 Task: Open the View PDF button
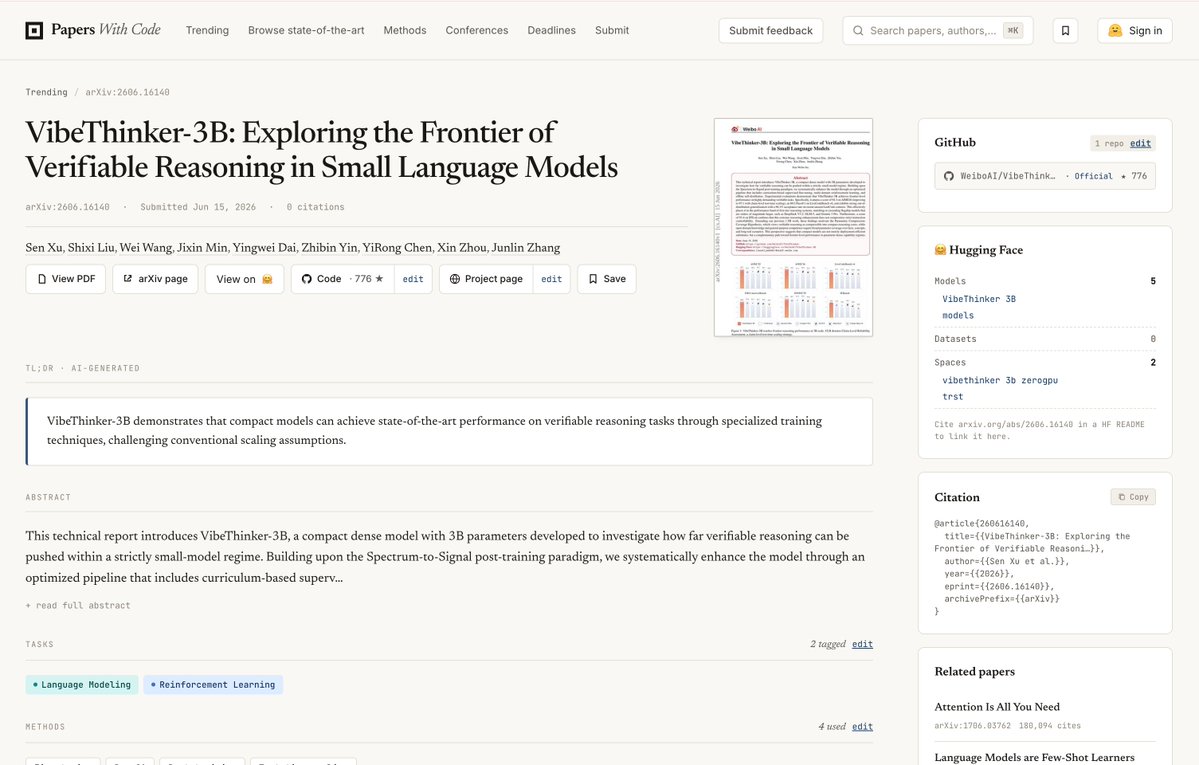(66, 279)
